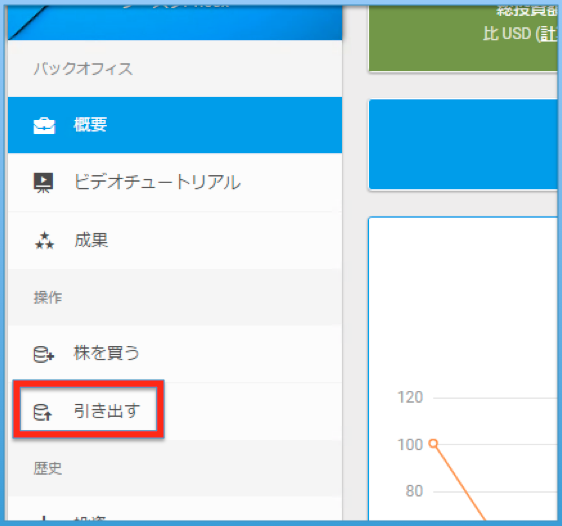Click the 操作 section label
Image resolution: width=562 pixels, height=526 pixels.
48,297
